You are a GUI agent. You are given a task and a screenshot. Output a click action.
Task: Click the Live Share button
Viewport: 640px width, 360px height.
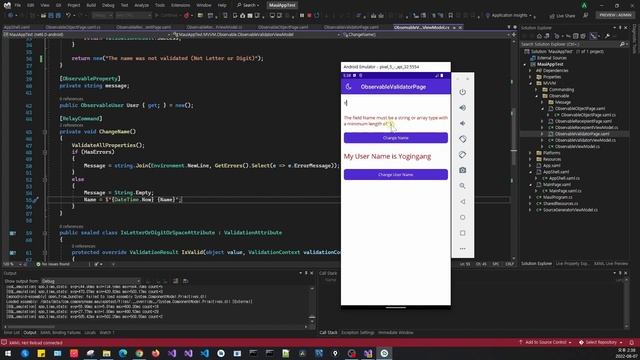pos(562,16)
